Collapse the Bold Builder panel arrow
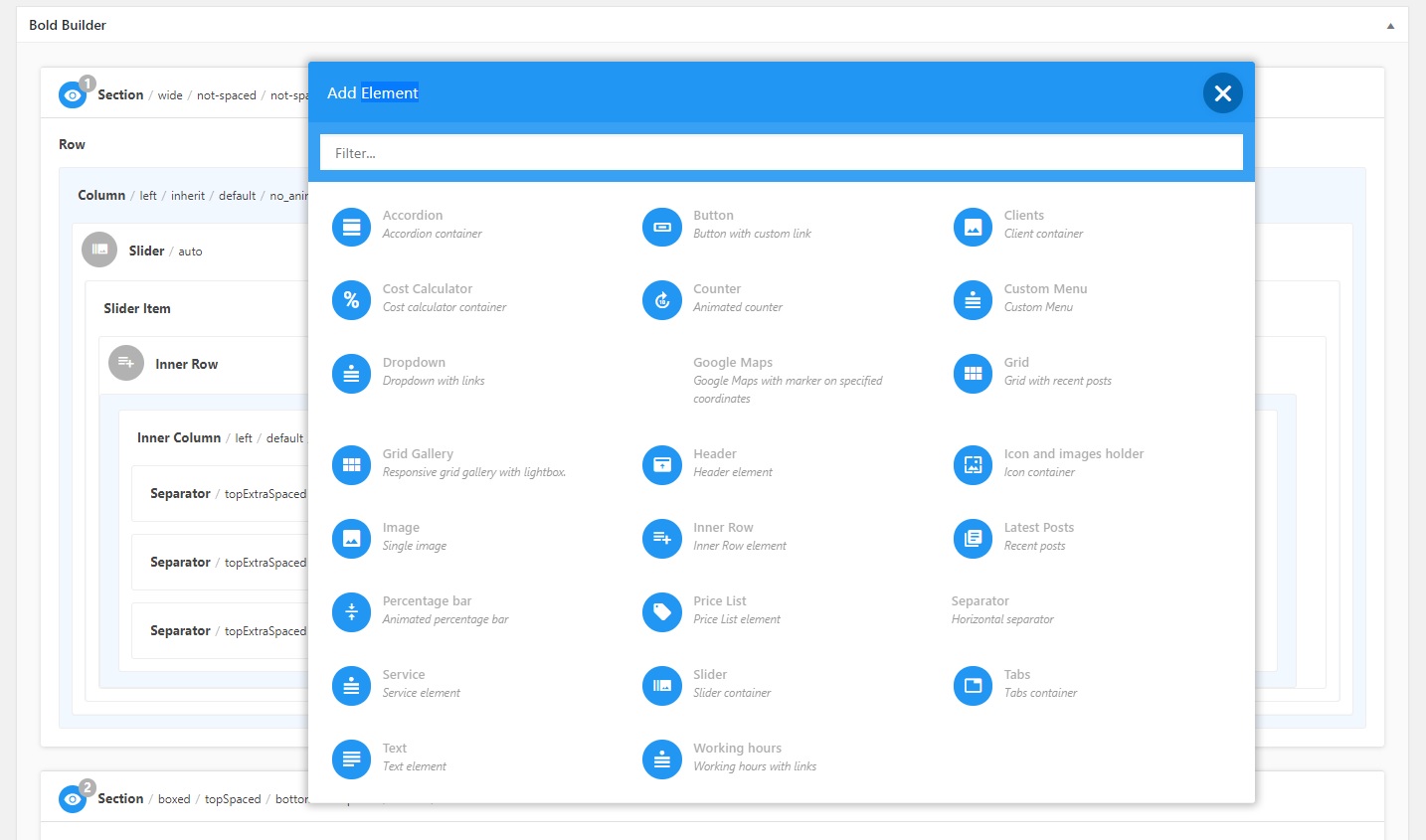The image size is (1426, 840). click(1390, 26)
